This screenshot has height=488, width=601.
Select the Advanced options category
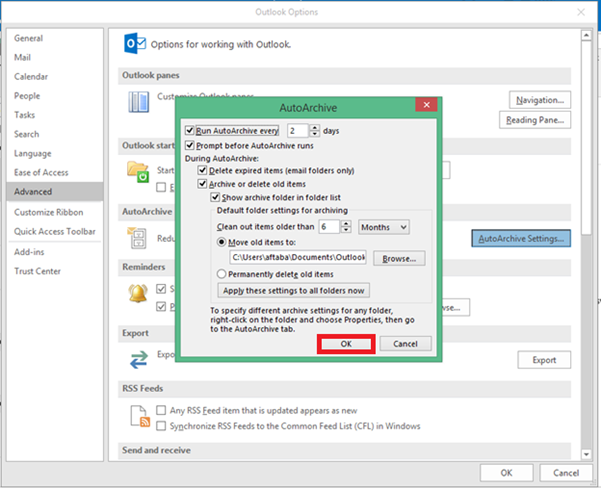pyautogui.click(x=54, y=192)
